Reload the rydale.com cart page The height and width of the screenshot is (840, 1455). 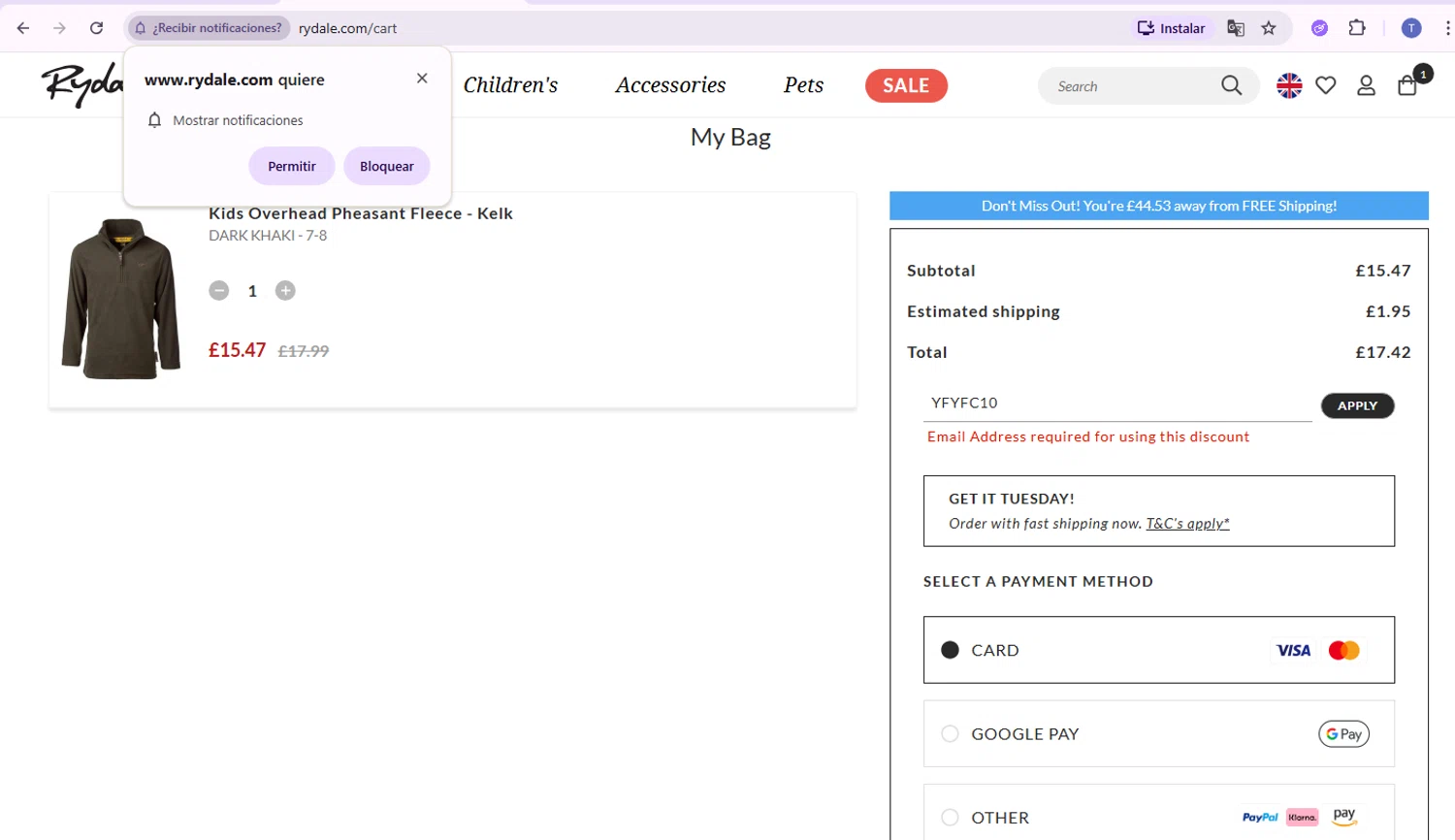click(96, 28)
